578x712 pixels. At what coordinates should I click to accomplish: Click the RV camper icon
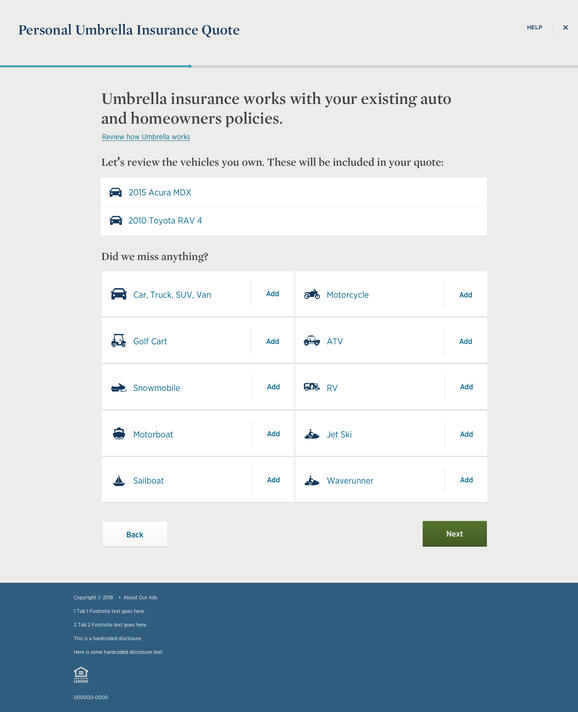pyautogui.click(x=311, y=387)
